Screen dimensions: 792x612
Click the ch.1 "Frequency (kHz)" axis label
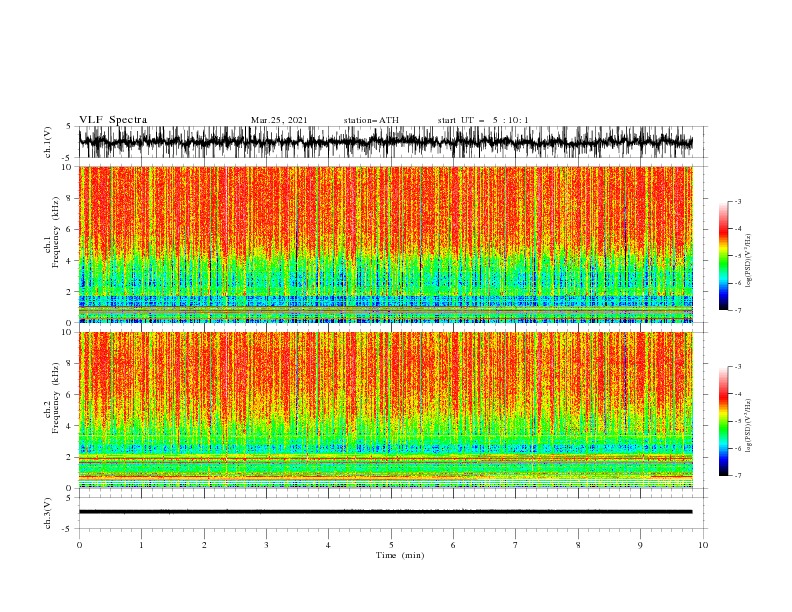[56, 233]
